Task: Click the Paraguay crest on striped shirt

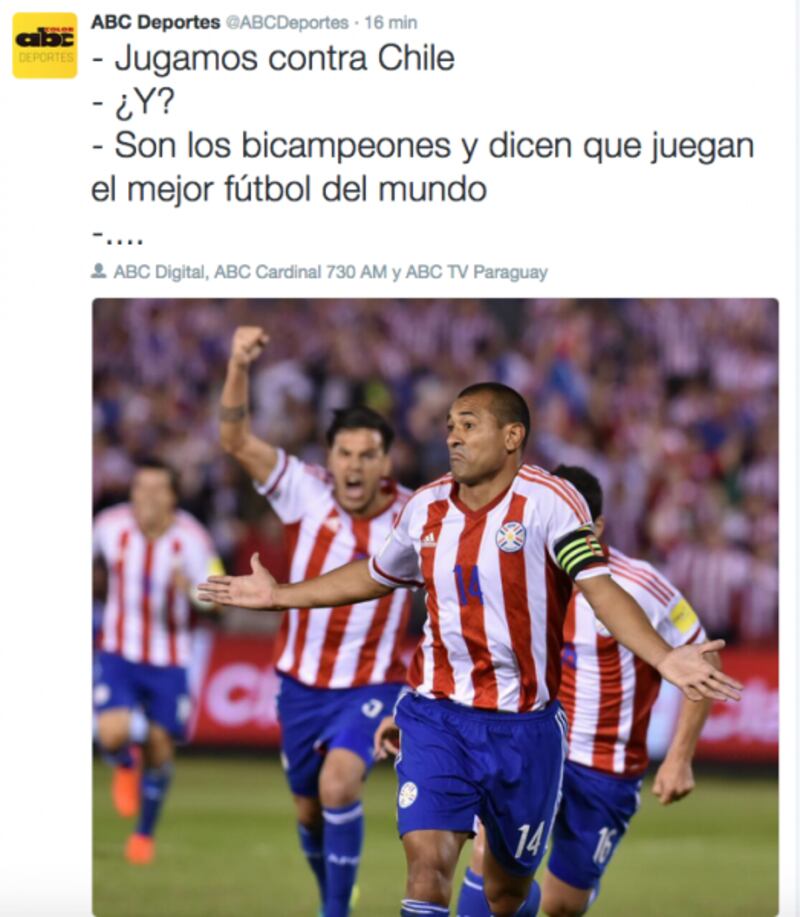Action: pos(511,537)
